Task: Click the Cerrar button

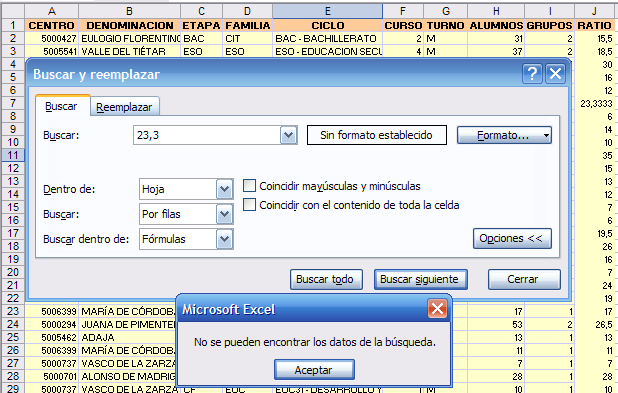Action: click(x=524, y=279)
